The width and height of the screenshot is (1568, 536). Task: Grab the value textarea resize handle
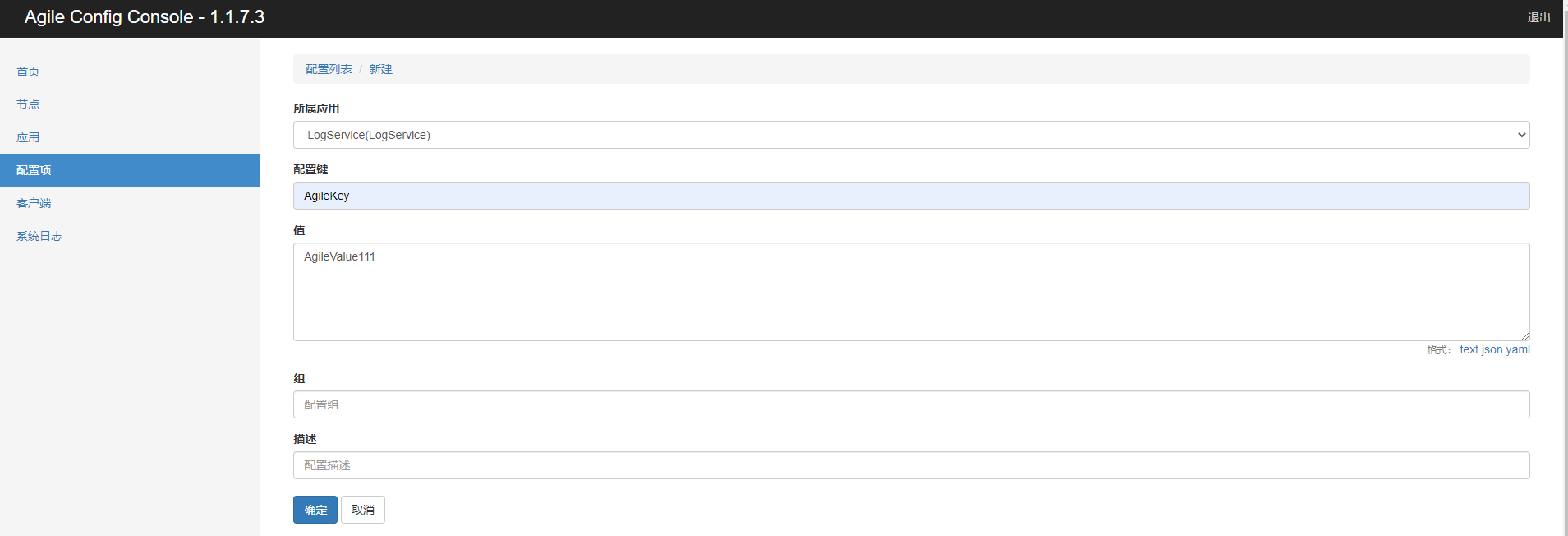pyautogui.click(x=1524, y=335)
